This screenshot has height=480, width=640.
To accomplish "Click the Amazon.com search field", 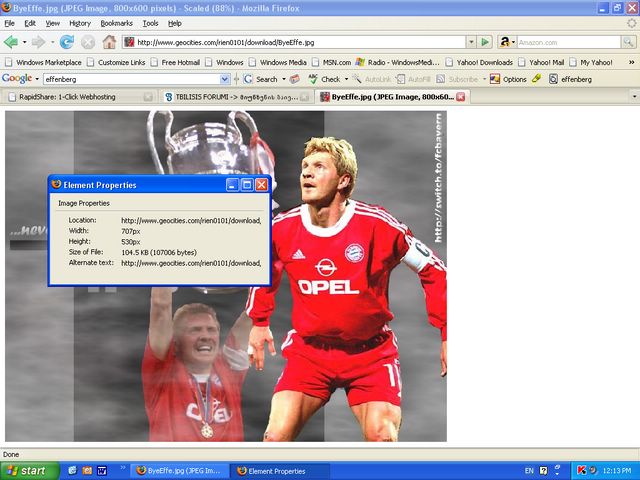I will pyautogui.click(x=569, y=42).
